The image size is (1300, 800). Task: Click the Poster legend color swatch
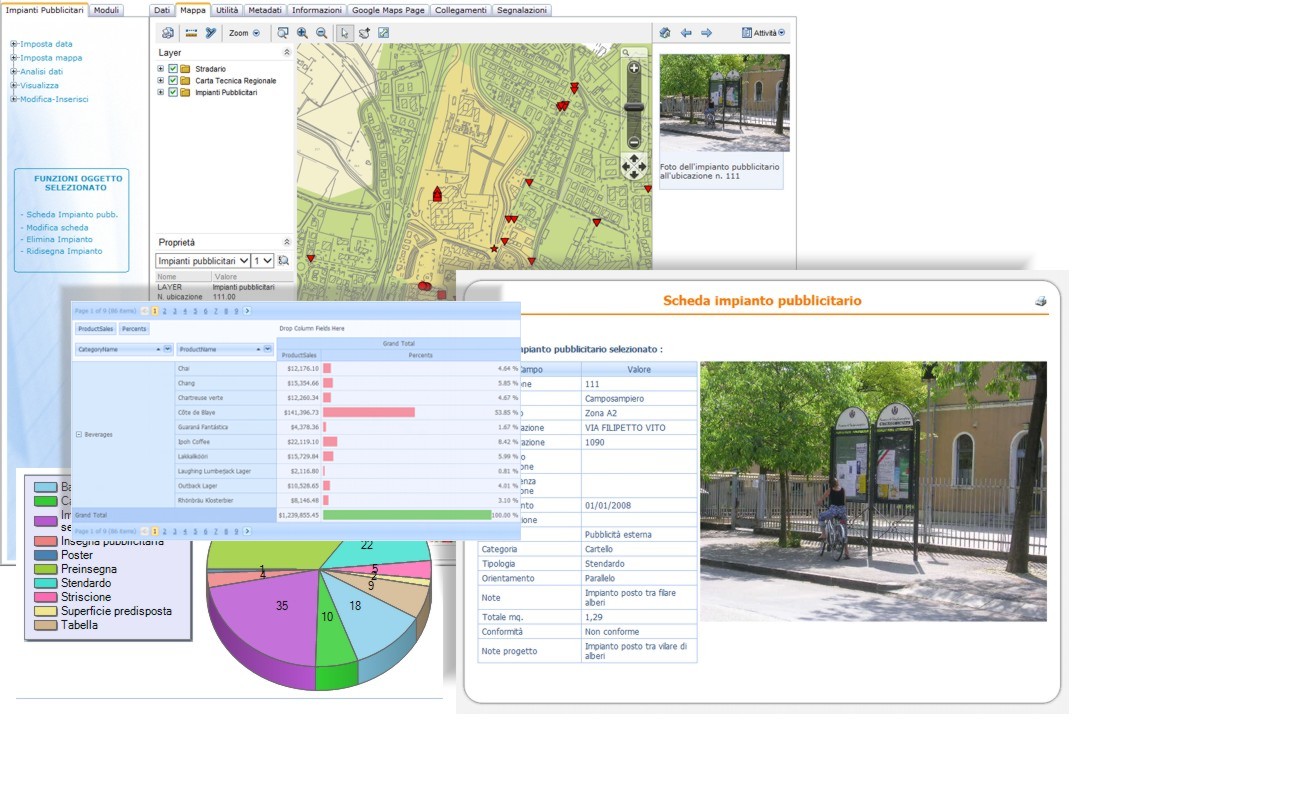[45, 555]
